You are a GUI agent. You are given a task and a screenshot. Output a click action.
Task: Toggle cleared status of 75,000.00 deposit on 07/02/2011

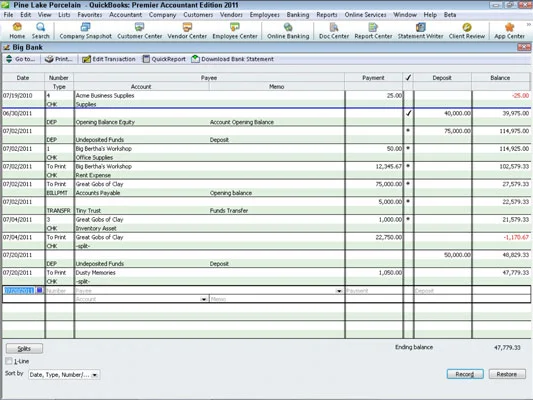coord(408,131)
